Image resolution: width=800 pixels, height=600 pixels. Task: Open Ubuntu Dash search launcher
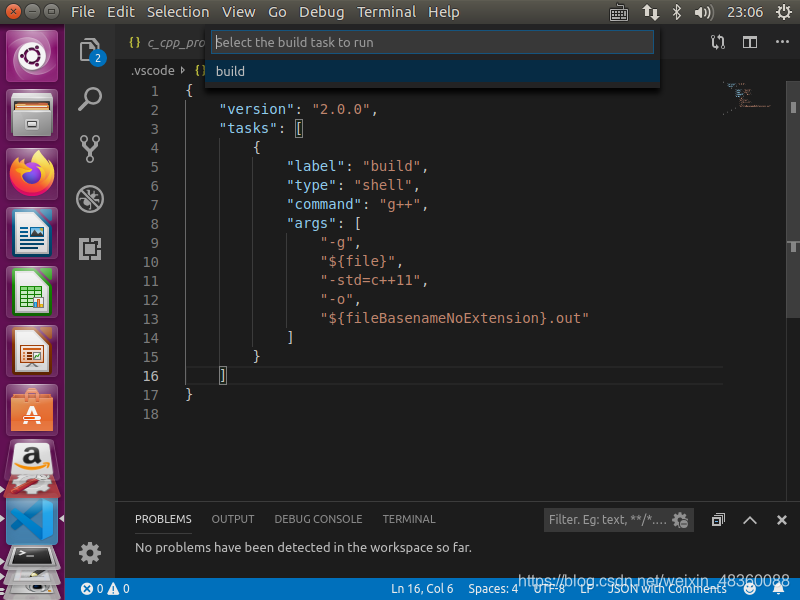click(x=32, y=55)
